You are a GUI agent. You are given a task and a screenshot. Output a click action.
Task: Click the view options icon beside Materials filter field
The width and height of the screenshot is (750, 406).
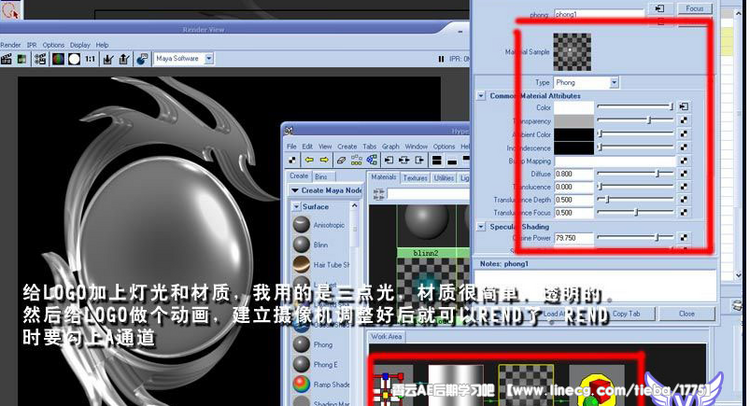tap(378, 193)
